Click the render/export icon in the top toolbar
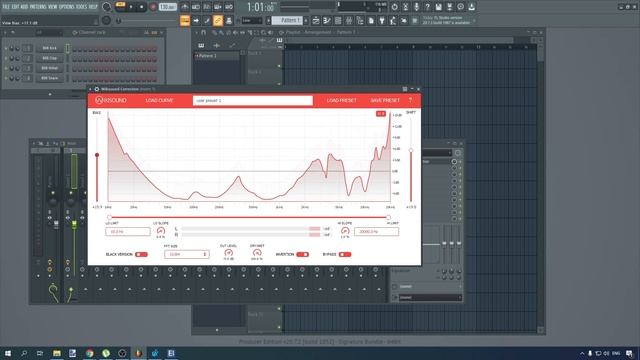This screenshot has width=640, height=360. point(449,7)
